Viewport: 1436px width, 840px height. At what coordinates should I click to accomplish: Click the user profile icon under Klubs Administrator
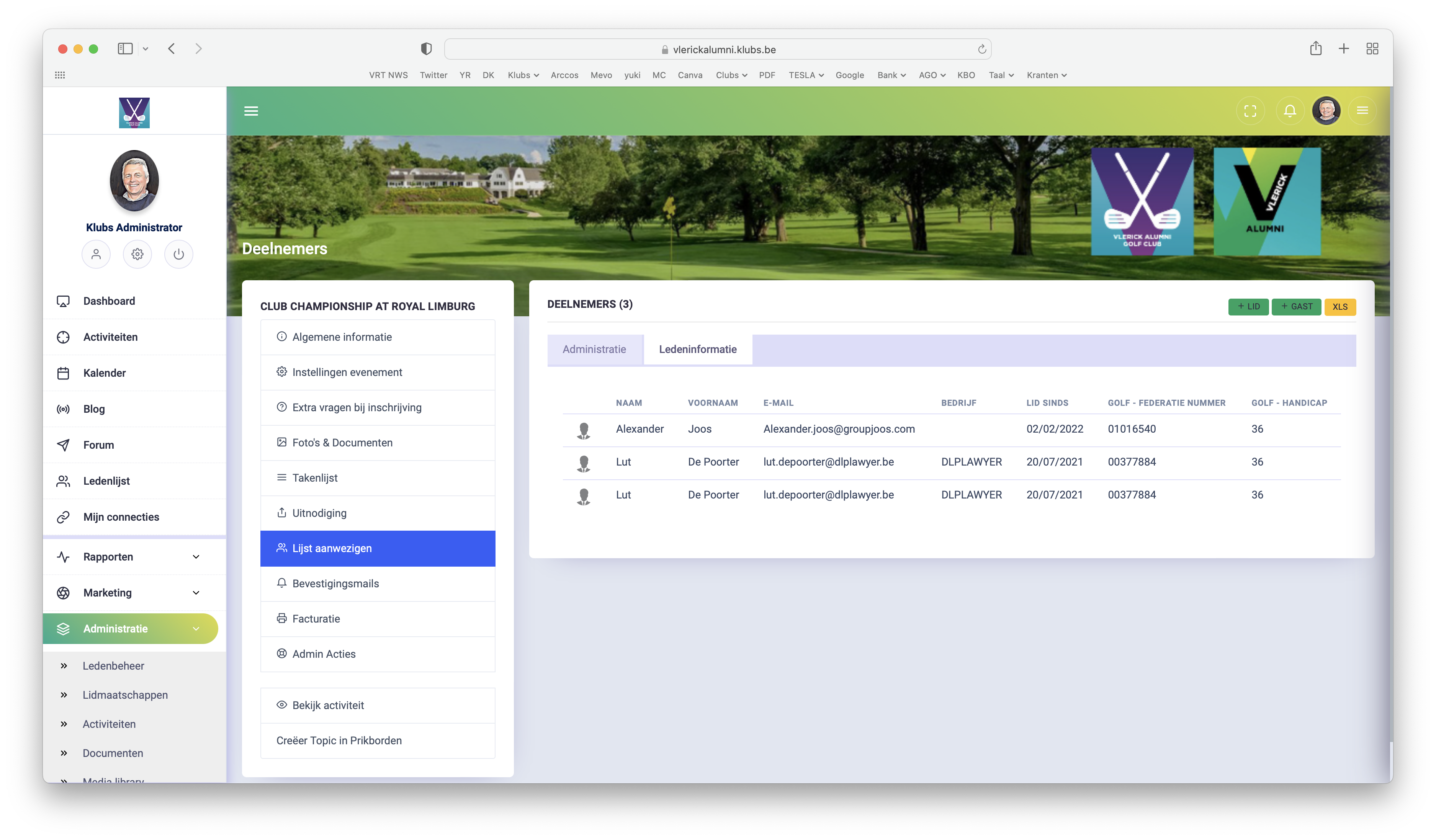coord(96,254)
